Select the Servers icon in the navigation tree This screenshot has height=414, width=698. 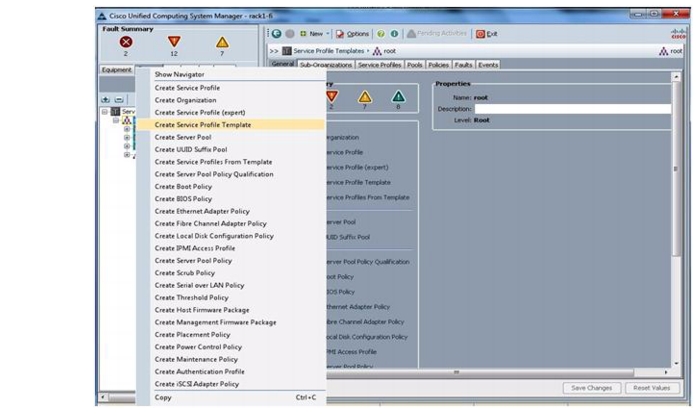(115, 111)
